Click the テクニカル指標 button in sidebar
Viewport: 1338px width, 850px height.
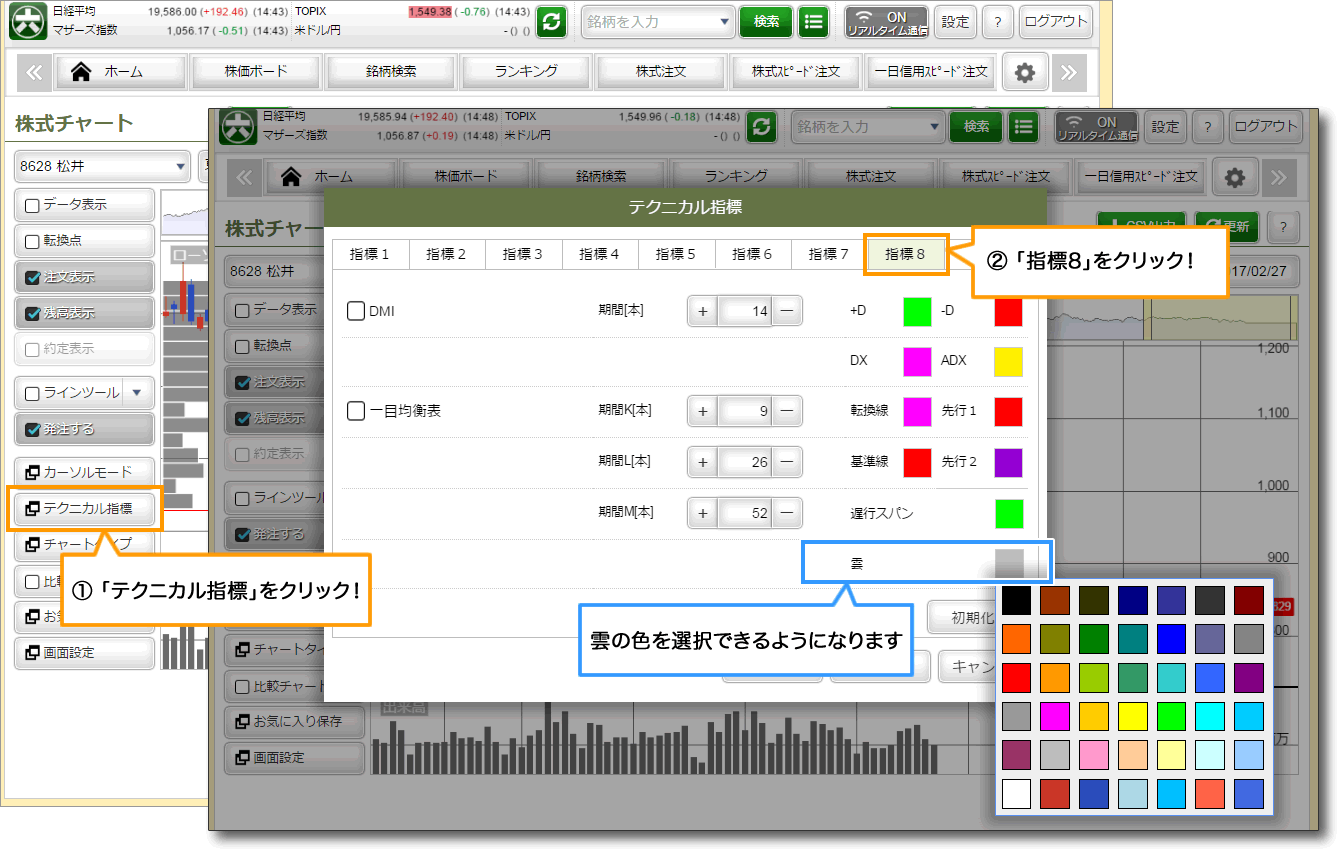pos(85,508)
